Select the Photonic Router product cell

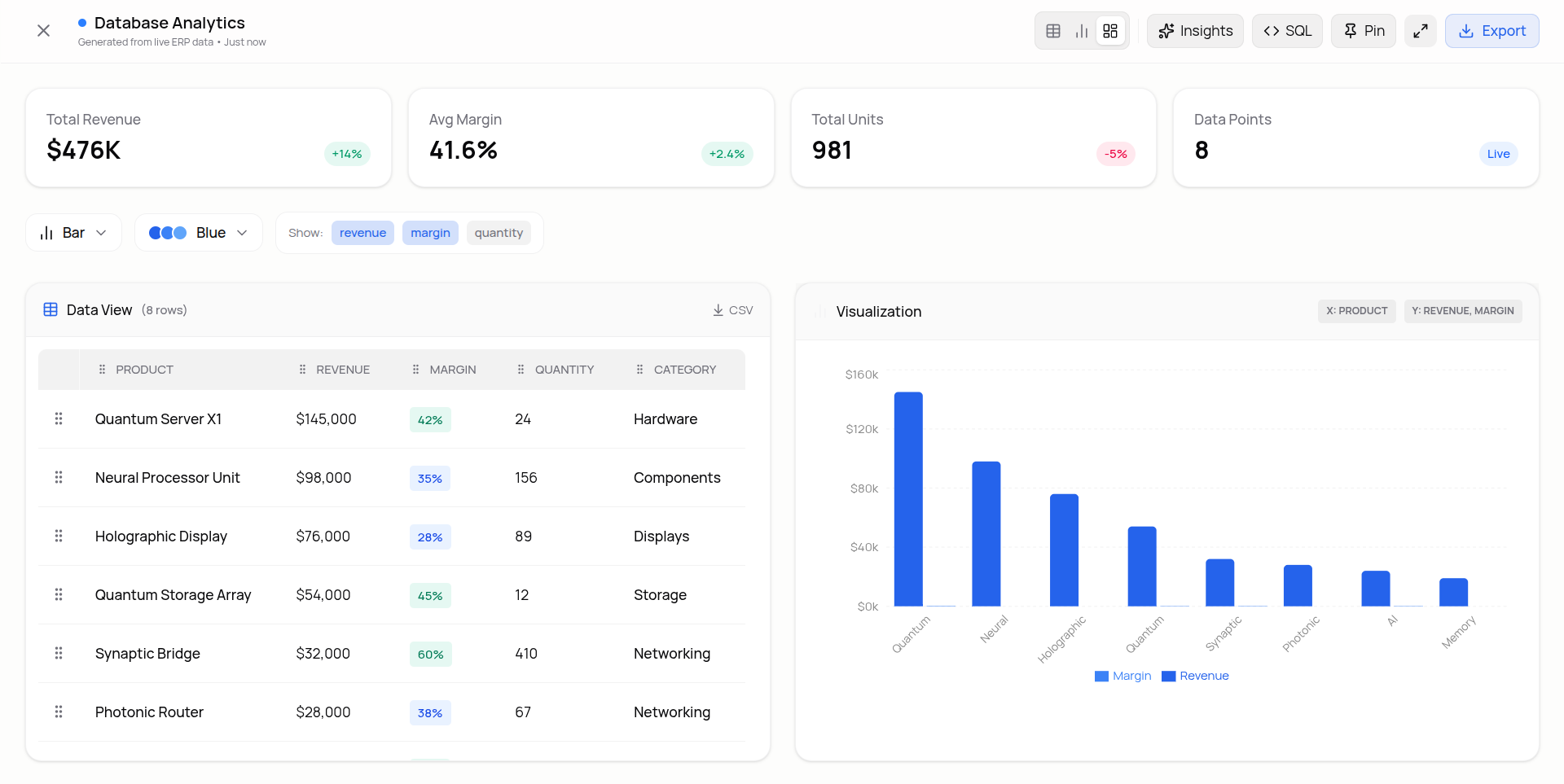pyautogui.click(x=149, y=712)
